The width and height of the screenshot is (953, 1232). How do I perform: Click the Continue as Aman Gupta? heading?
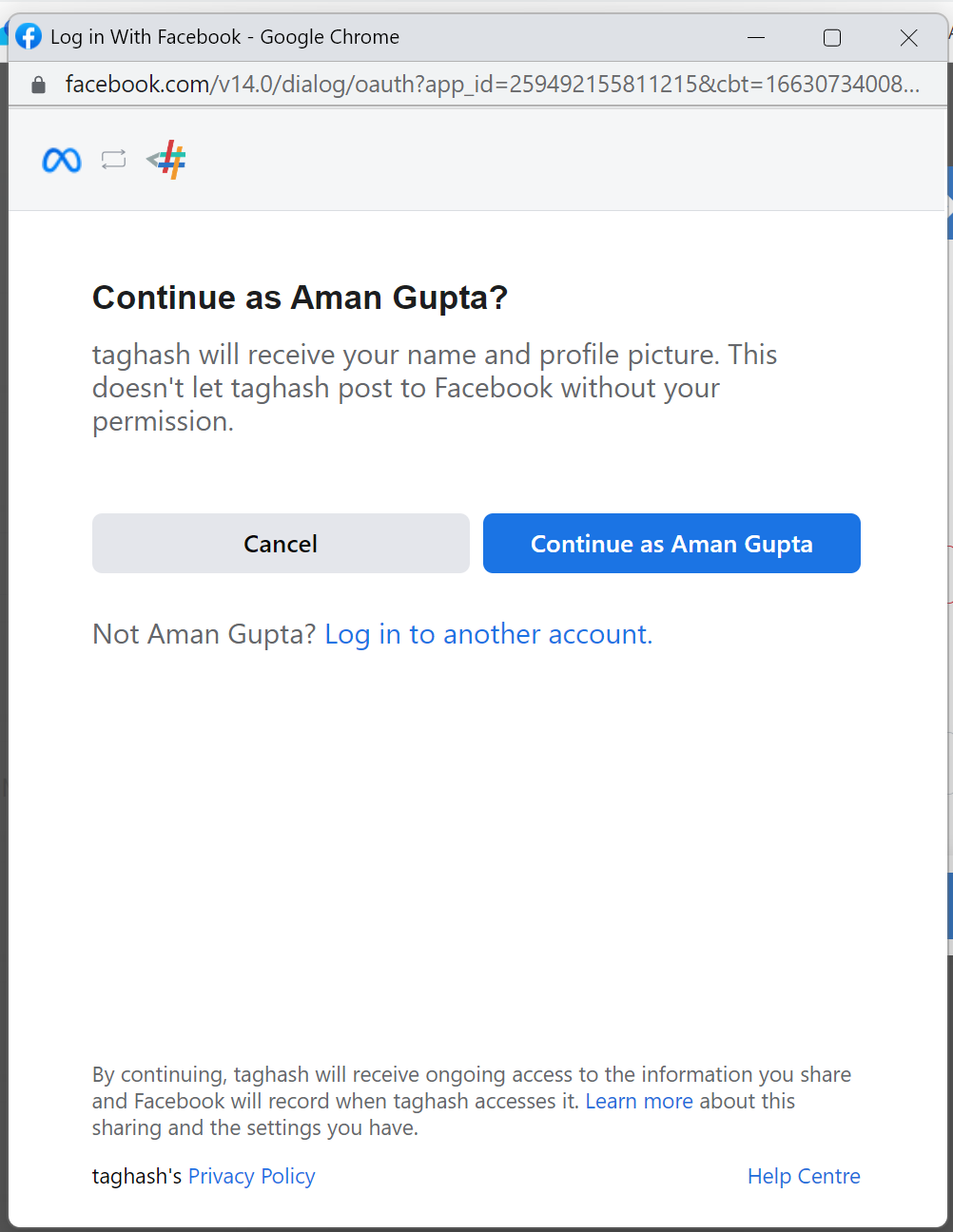coord(300,298)
